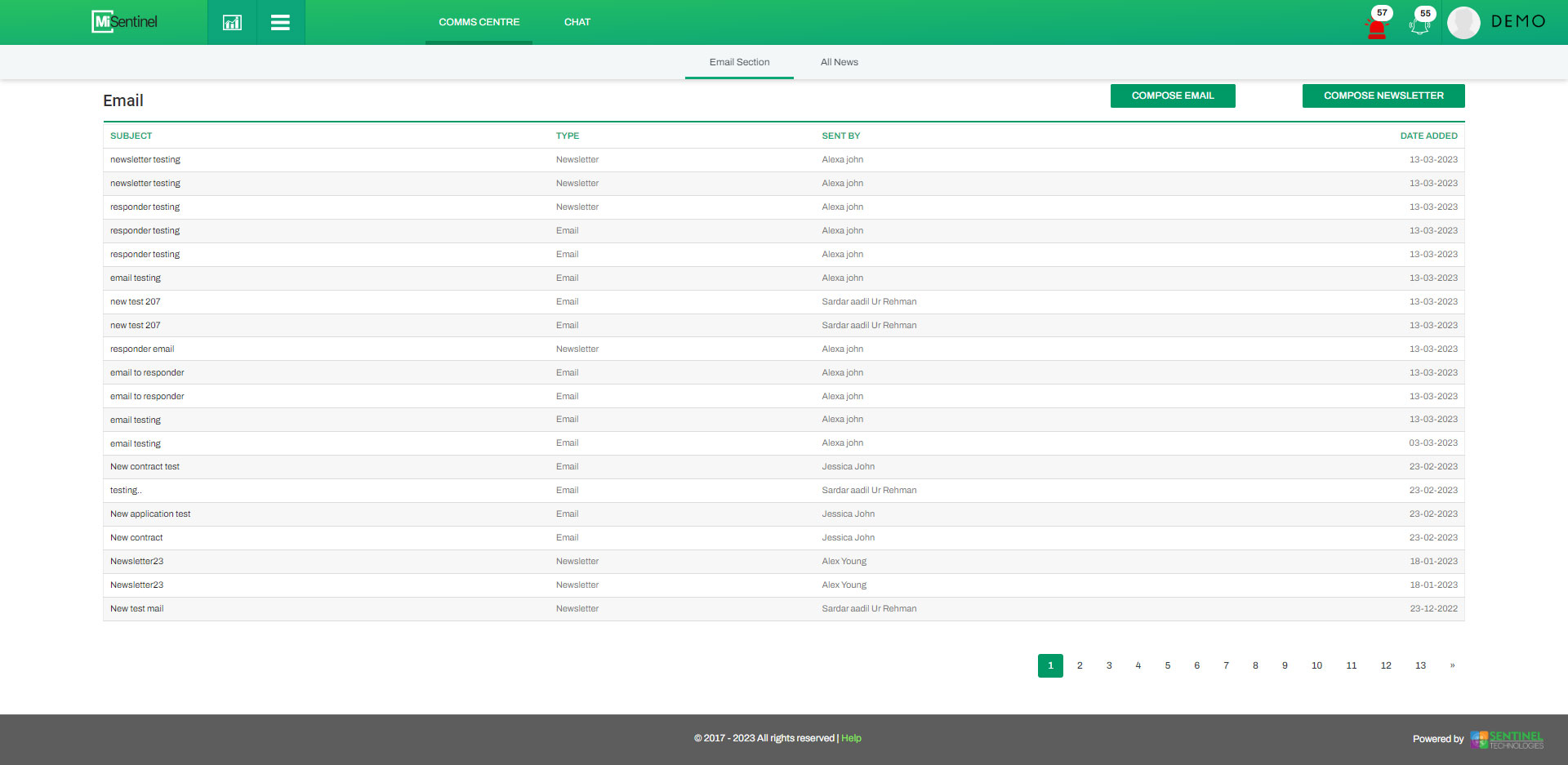Open the hamburger menu
This screenshot has width=1568, height=765.
(280, 22)
